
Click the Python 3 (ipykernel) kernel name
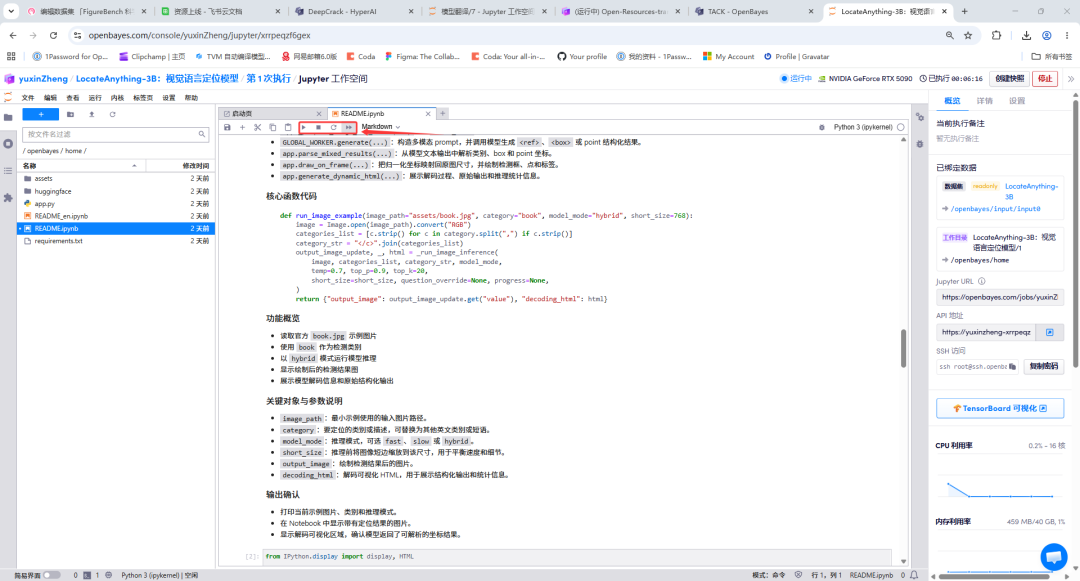pyautogui.click(x=862, y=127)
